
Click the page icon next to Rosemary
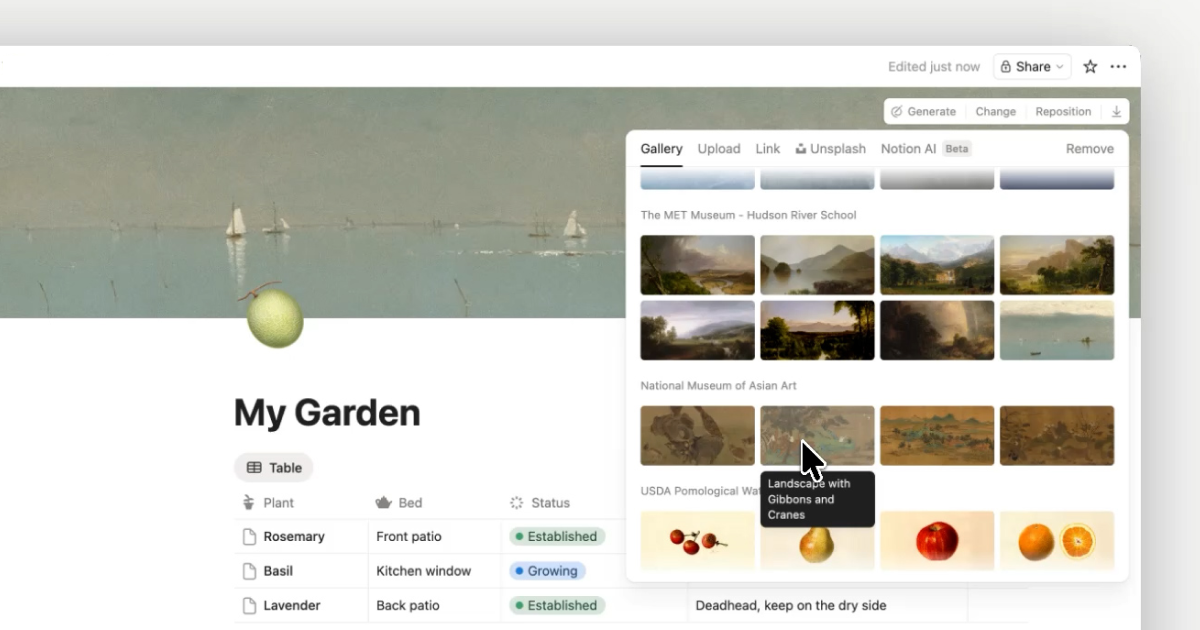[x=250, y=537]
